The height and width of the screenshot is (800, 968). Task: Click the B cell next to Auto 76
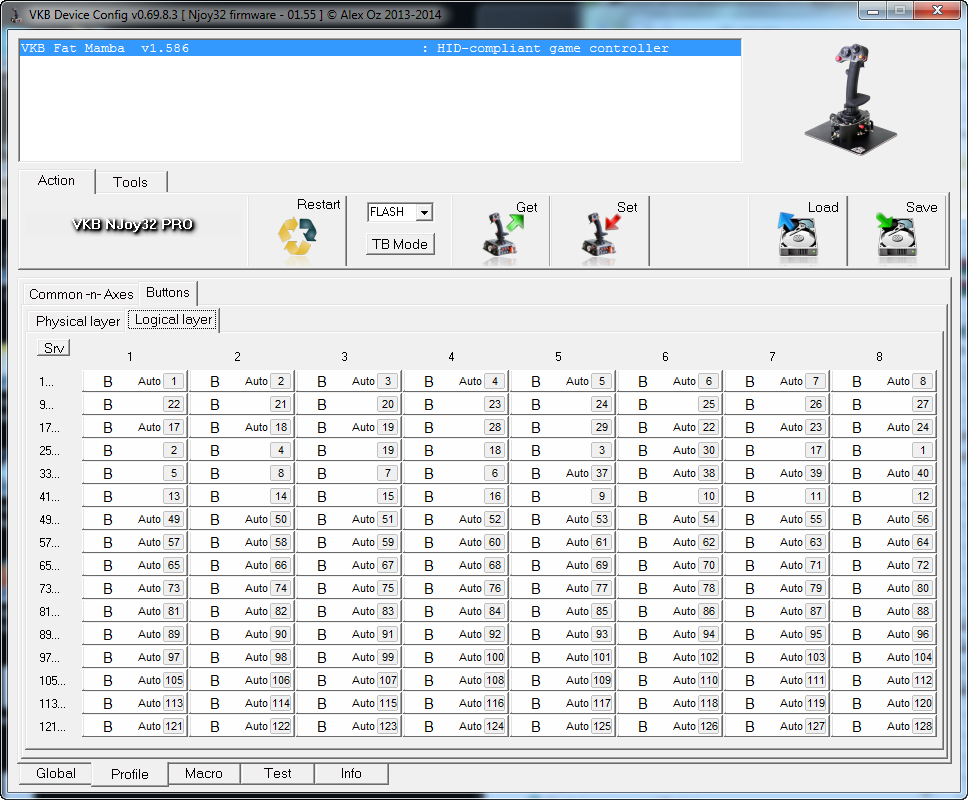click(428, 588)
